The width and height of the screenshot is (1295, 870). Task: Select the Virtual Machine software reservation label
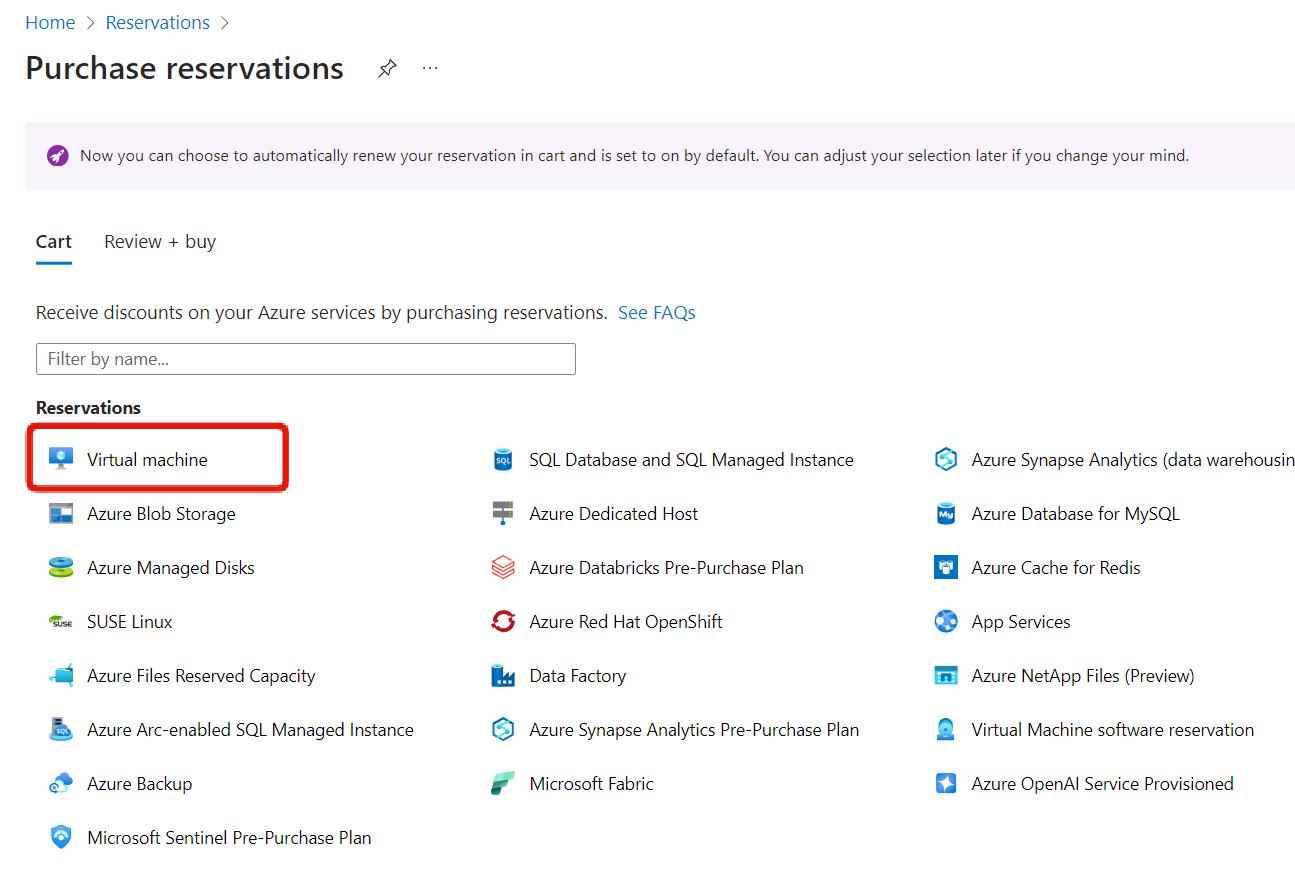click(1113, 729)
